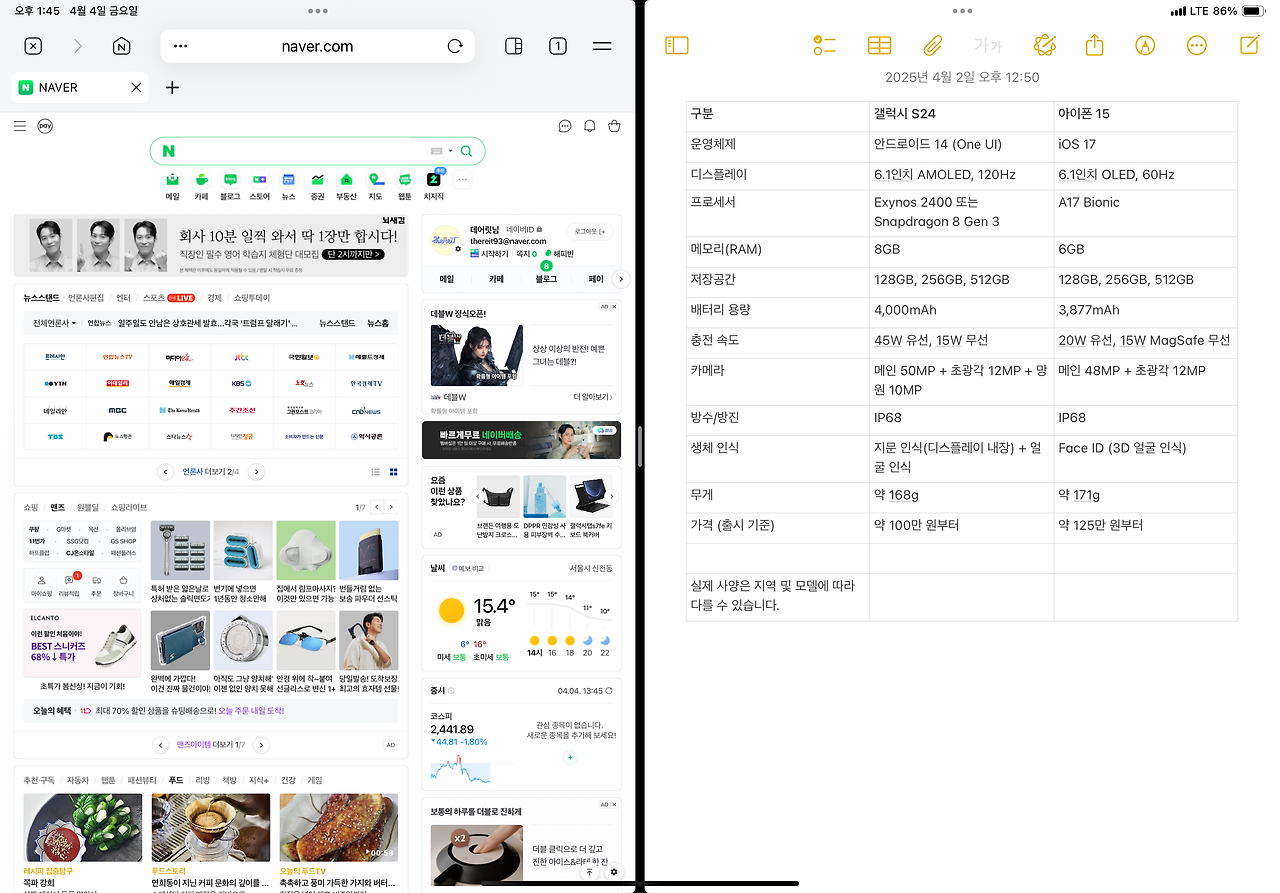Switch to the 경제 tab
This screenshot has width=1280, height=893.
(214, 298)
